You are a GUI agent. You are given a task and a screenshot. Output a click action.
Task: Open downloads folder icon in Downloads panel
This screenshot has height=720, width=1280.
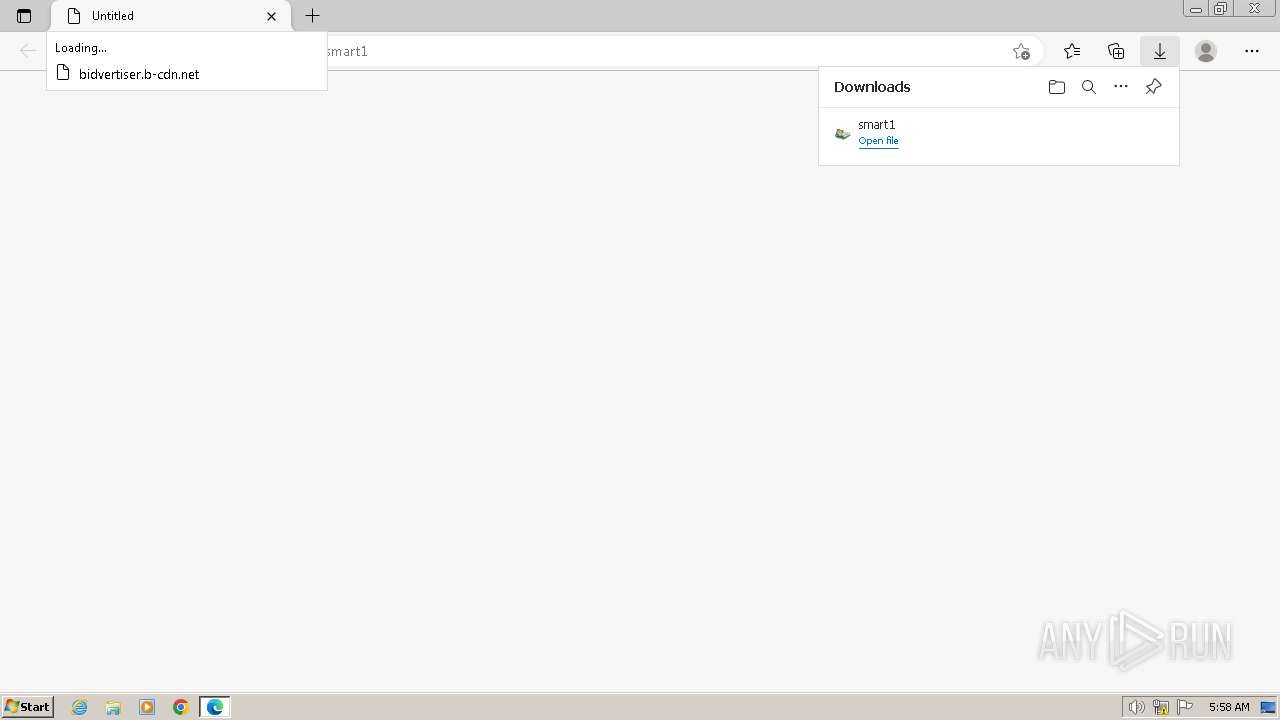click(x=1057, y=87)
